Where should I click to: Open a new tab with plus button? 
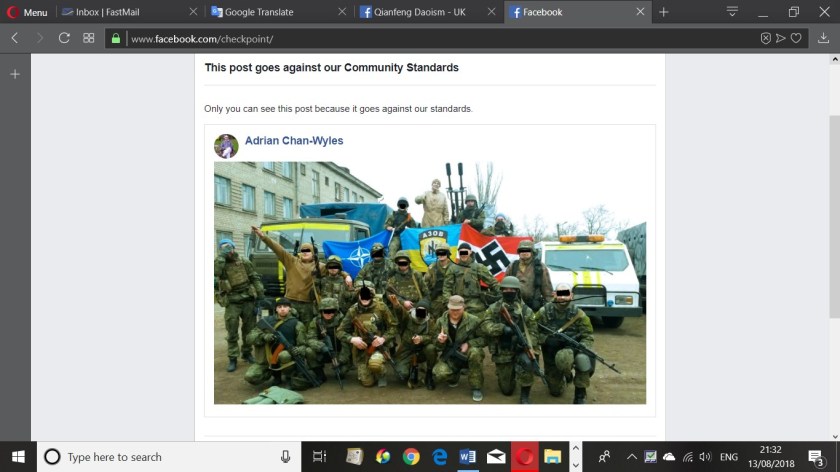(x=663, y=12)
